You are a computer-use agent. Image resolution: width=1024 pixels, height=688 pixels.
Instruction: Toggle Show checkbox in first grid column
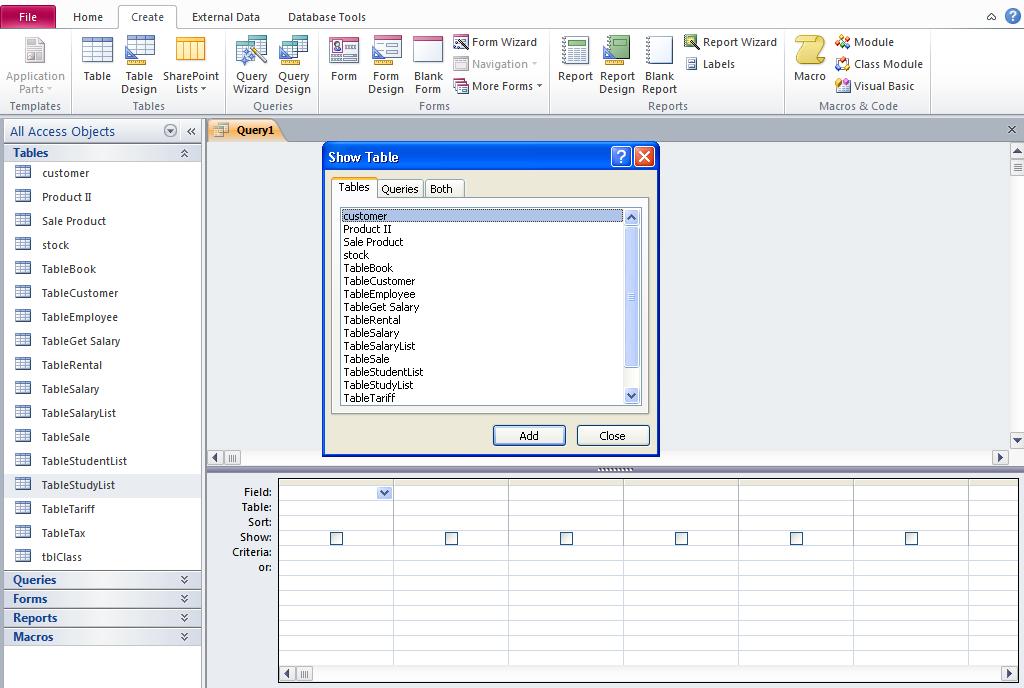[336, 539]
